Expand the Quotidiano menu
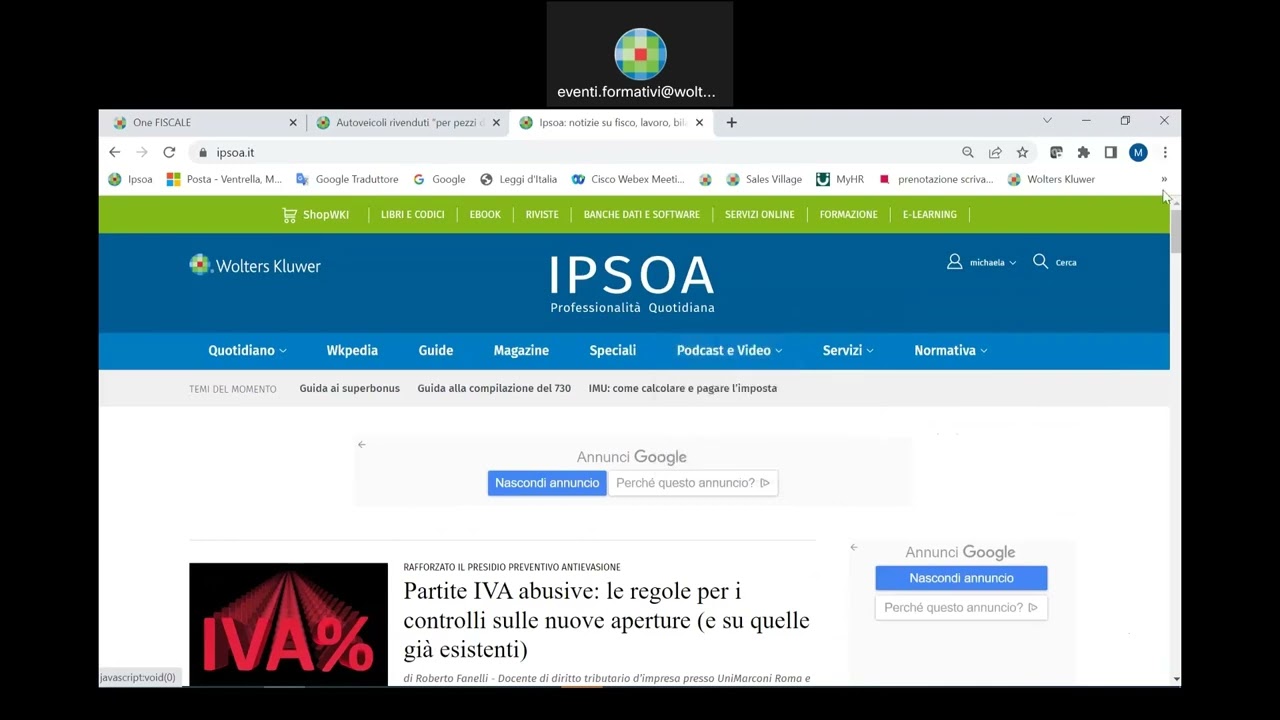Viewport: 1280px width, 720px height. (247, 350)
